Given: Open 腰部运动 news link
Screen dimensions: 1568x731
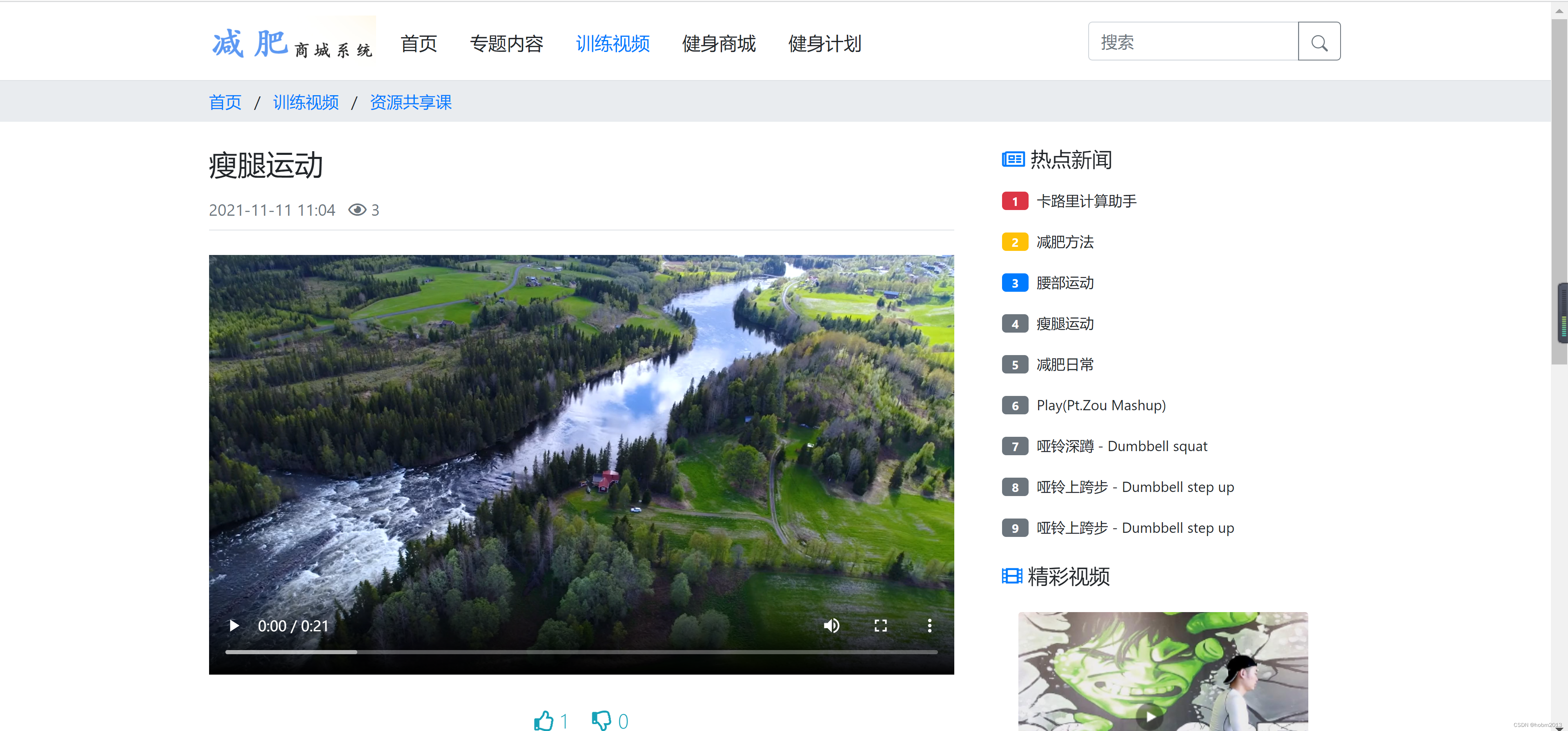Looking at the screenshot, I should point(1065,283).
